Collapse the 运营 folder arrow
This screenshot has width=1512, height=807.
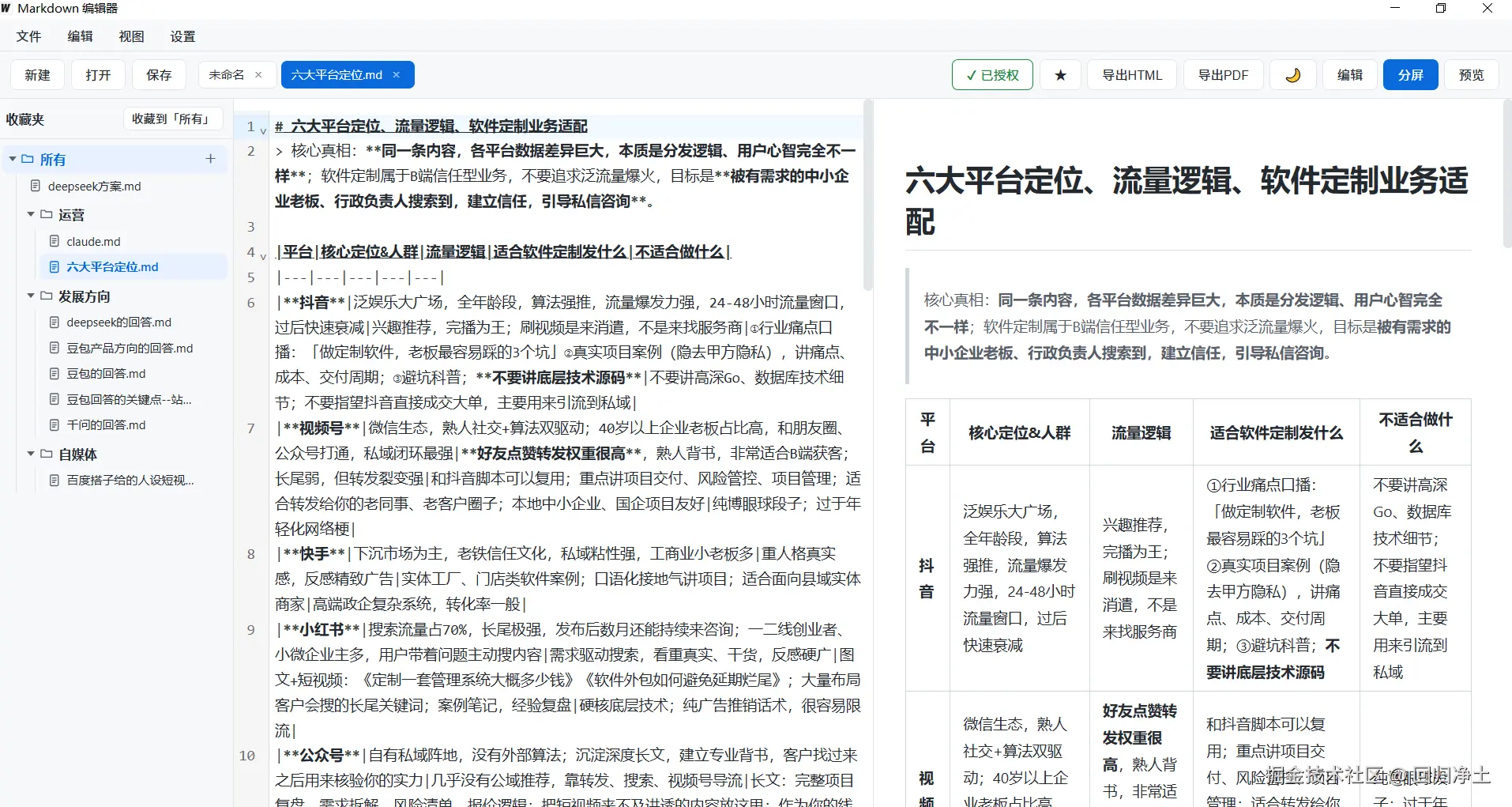(31, 214)
